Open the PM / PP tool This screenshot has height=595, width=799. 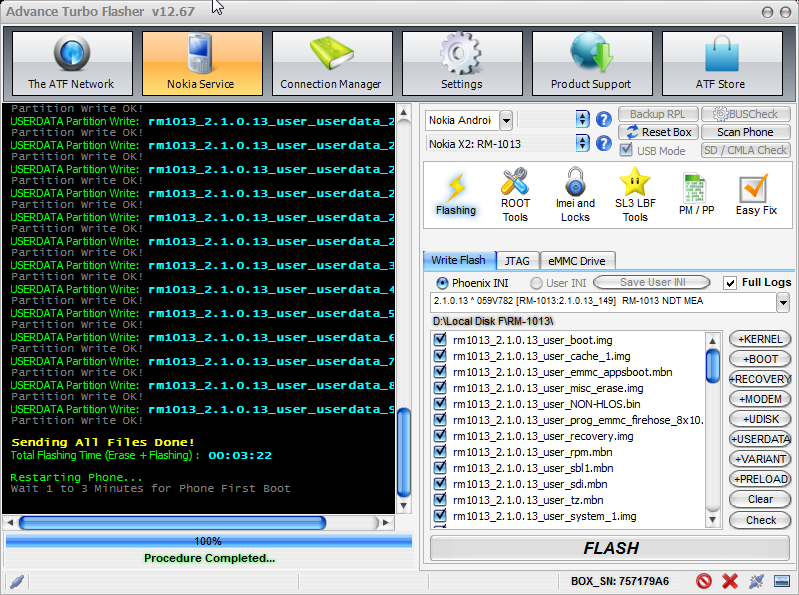tap(696, 195)
